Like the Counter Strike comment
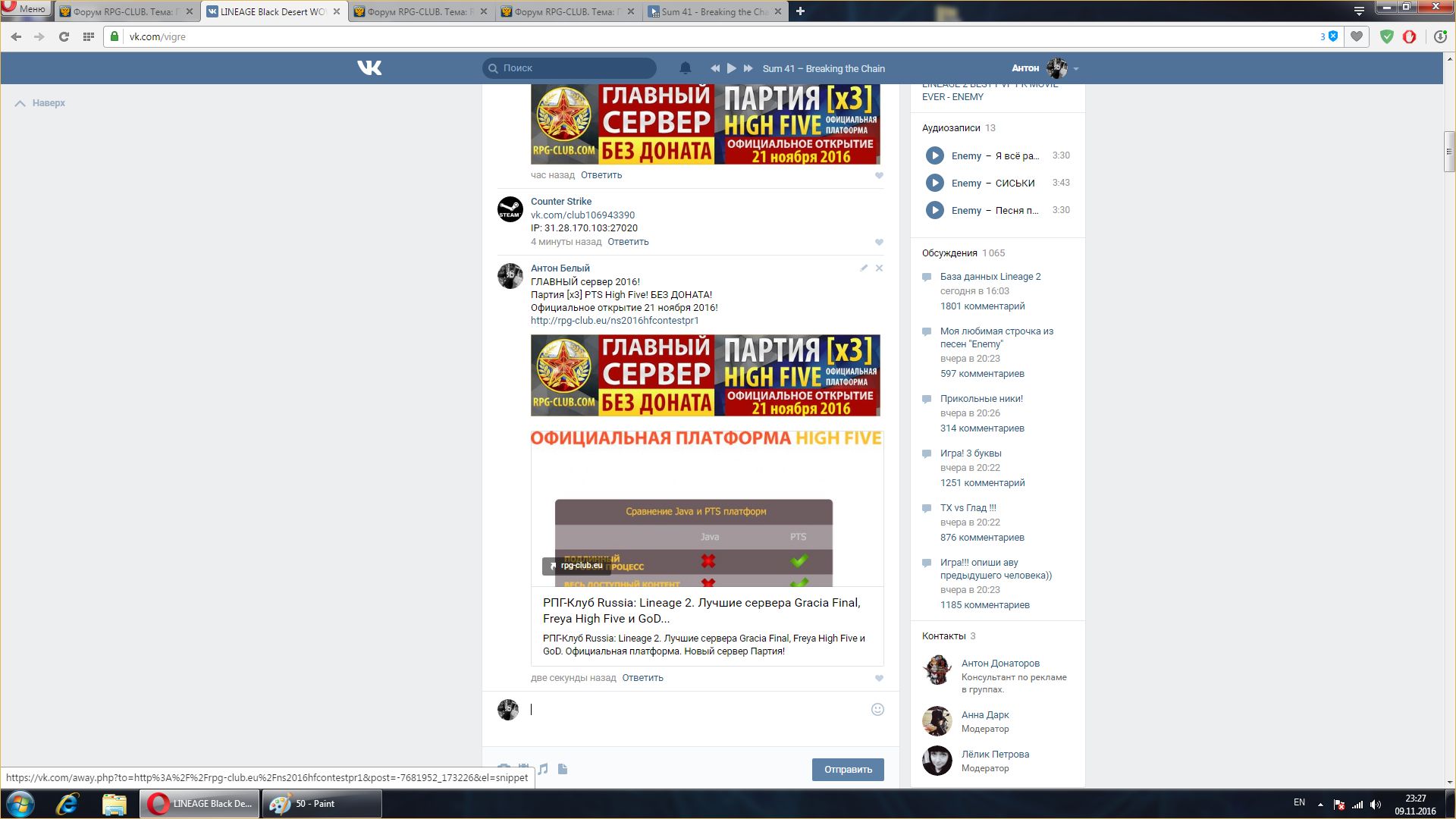Screen dimensions: 1456x819 [x=879, y=242]
